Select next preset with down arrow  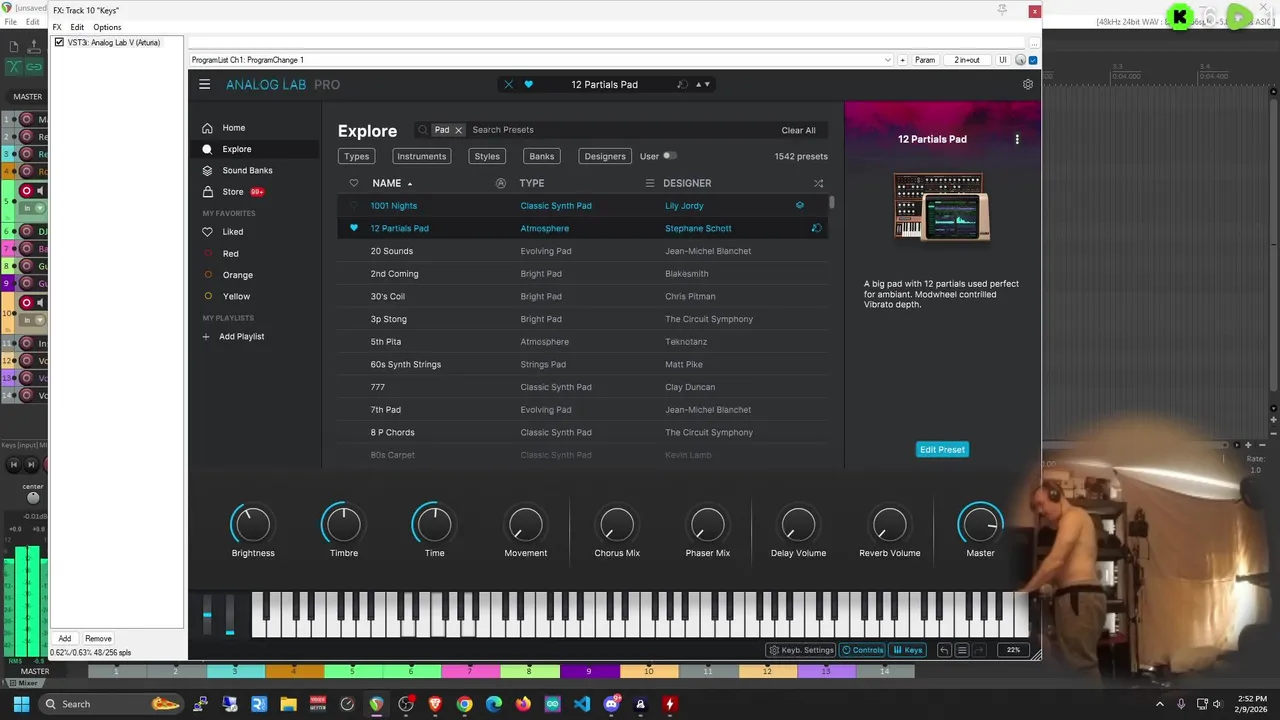point(707,85)
